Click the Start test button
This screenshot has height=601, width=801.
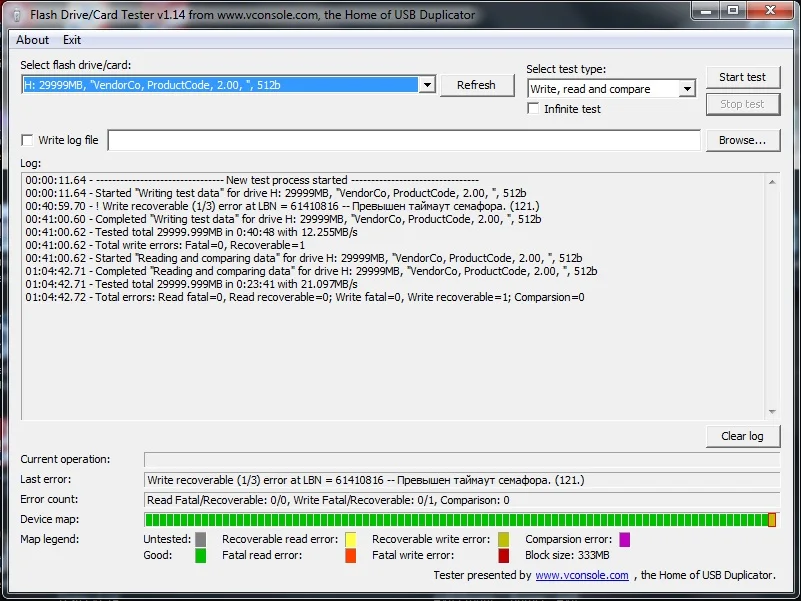[743, 77]
